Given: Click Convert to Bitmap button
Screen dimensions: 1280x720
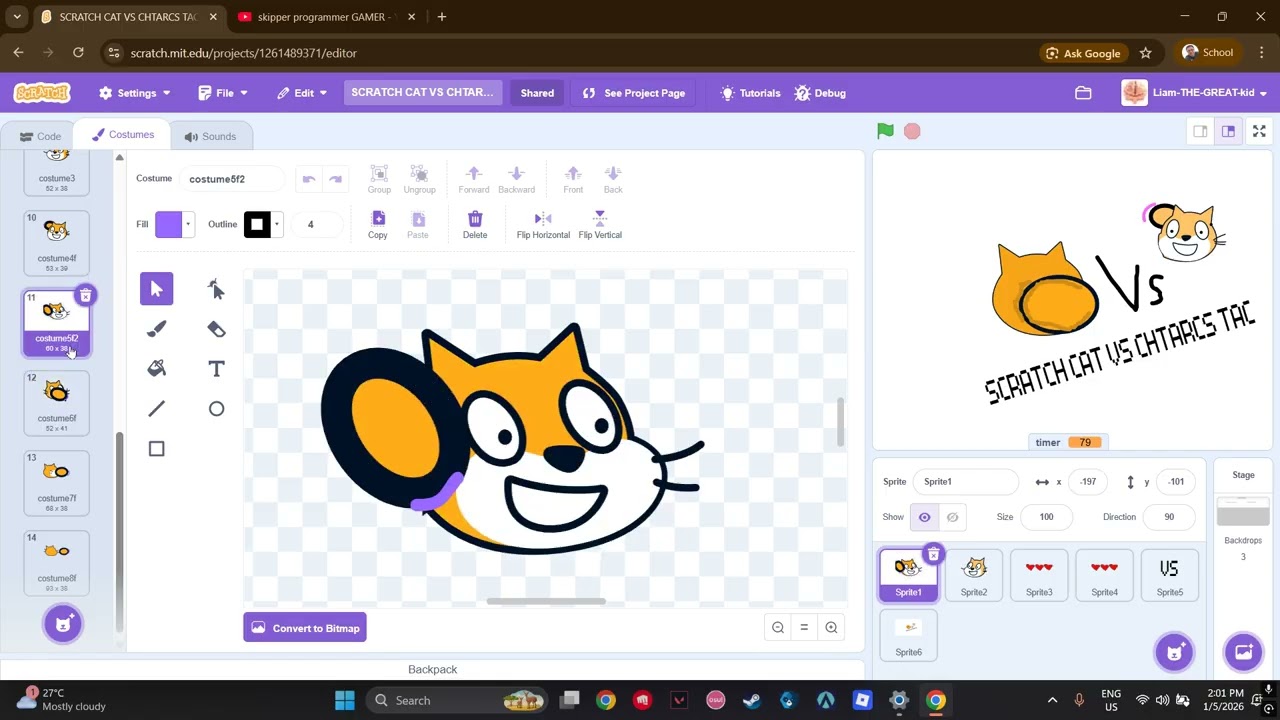Looking at the screenshot, I should pyautogui.click(x=305, y=628).
